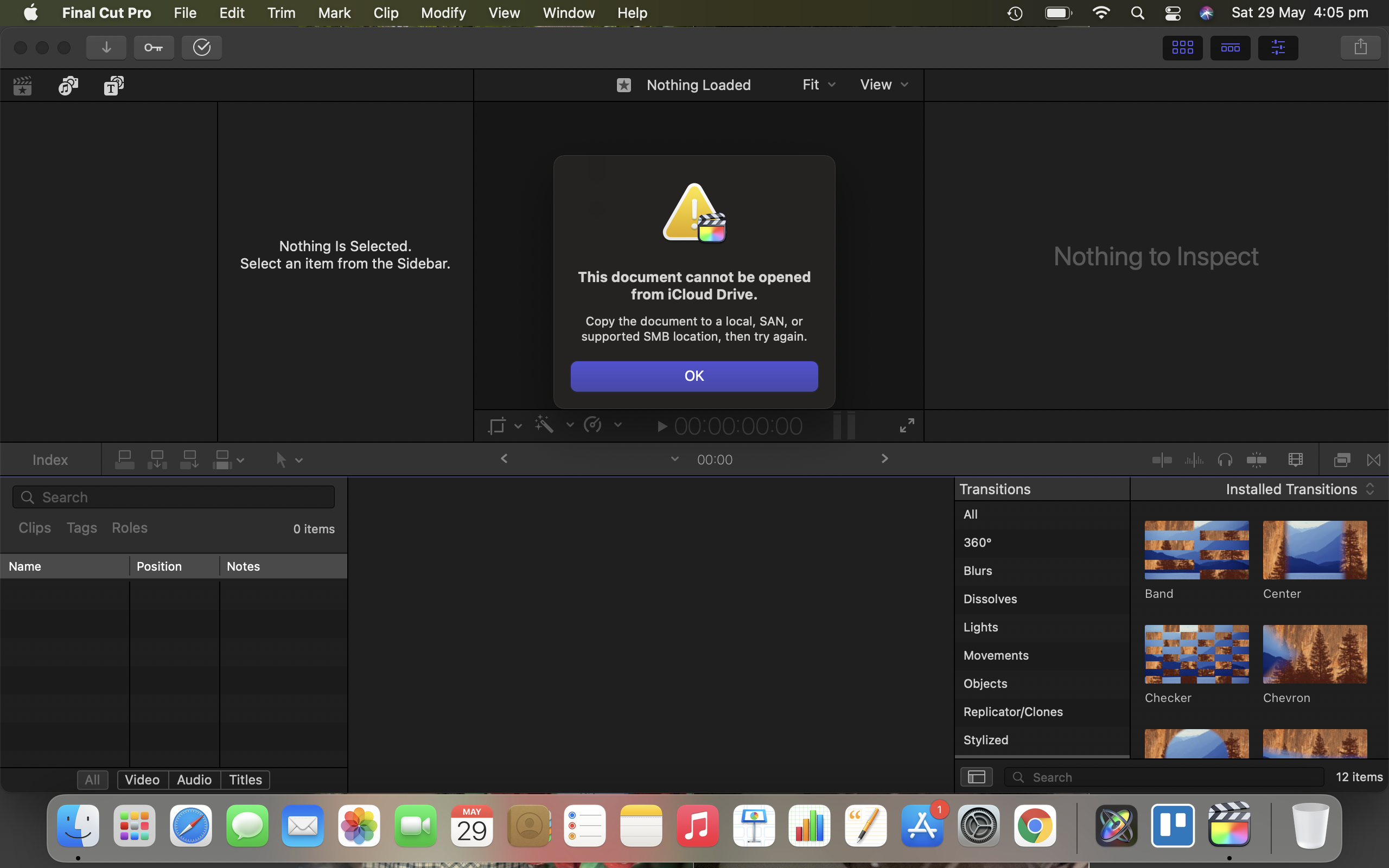Show the Titles and Generators sidebar
The width and height of the screenshot is (1389, 868).
[x=113, y=86]
